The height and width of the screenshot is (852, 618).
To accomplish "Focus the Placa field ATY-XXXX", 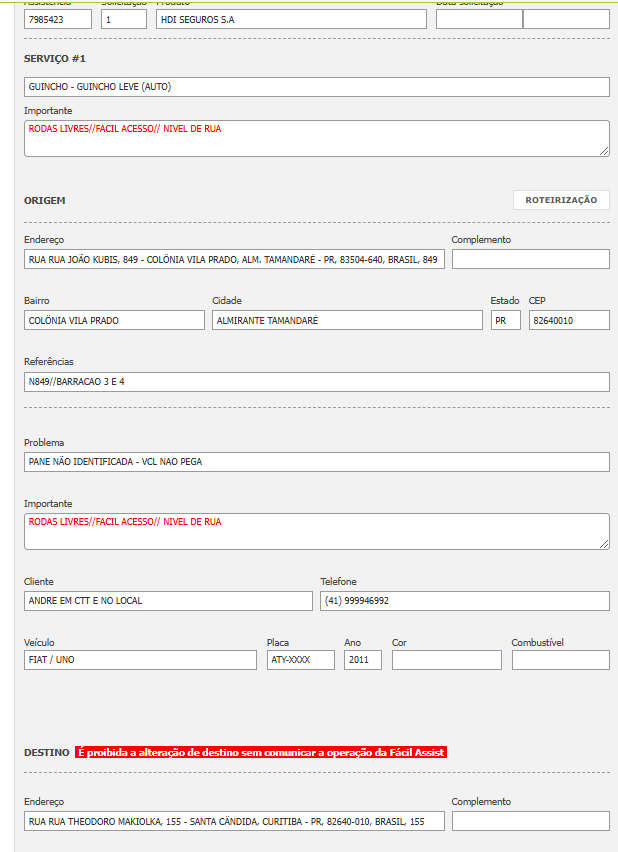I will click(x=300, y=660).
